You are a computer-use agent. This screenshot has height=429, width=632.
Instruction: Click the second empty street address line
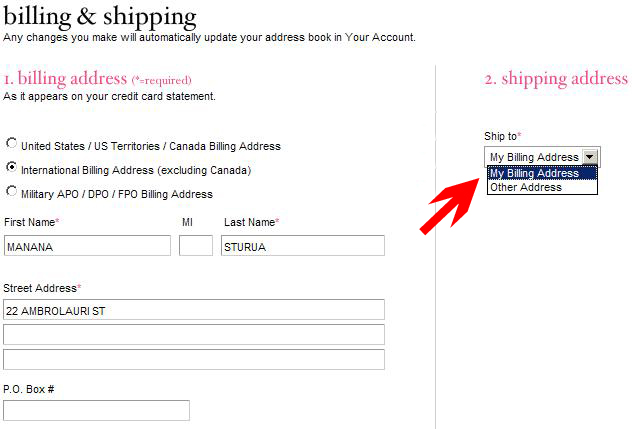194,335
